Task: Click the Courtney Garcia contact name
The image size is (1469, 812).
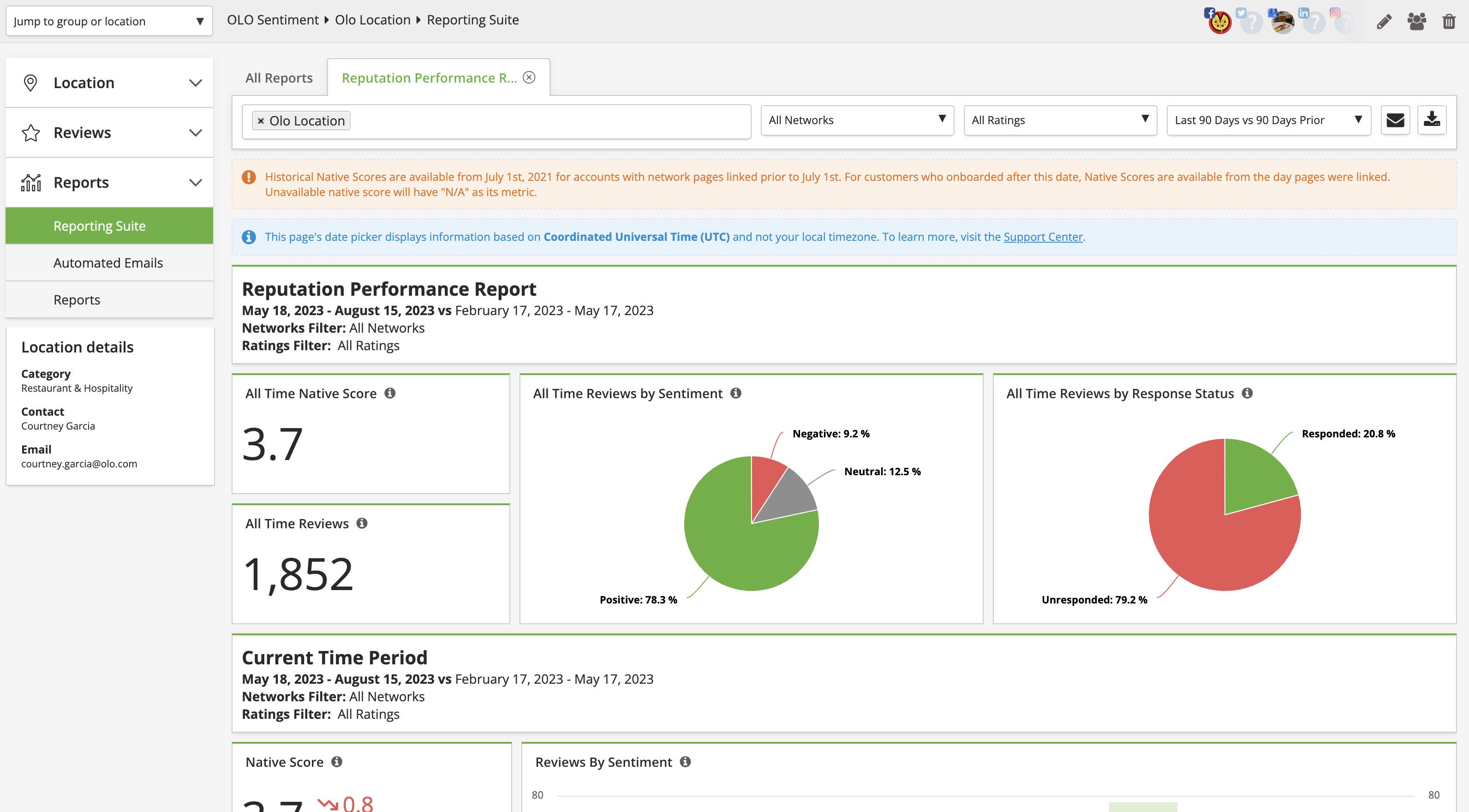Action: [x=58, y=426]
